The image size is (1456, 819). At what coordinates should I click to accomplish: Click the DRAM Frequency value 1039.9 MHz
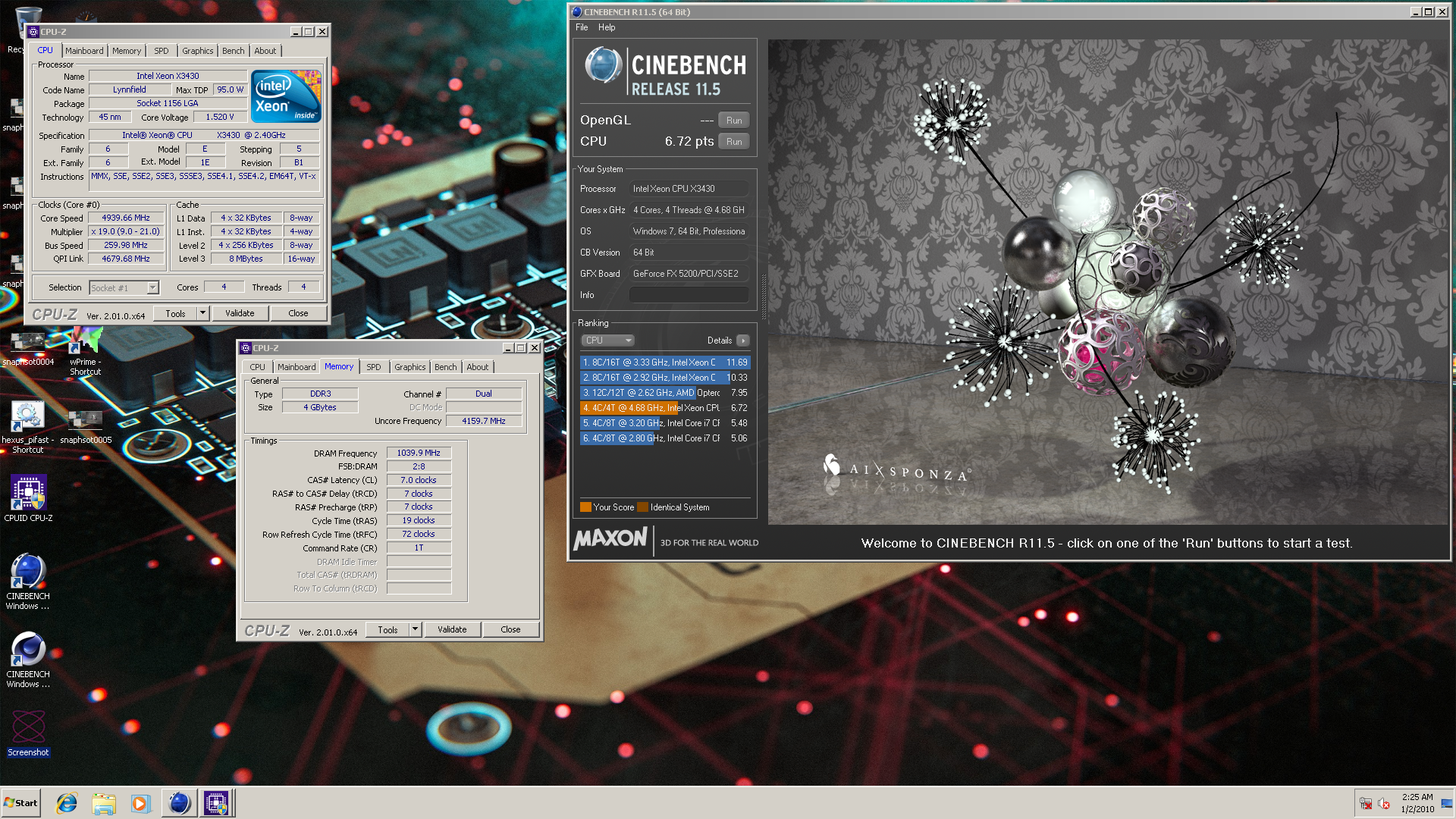pos(419,453)
